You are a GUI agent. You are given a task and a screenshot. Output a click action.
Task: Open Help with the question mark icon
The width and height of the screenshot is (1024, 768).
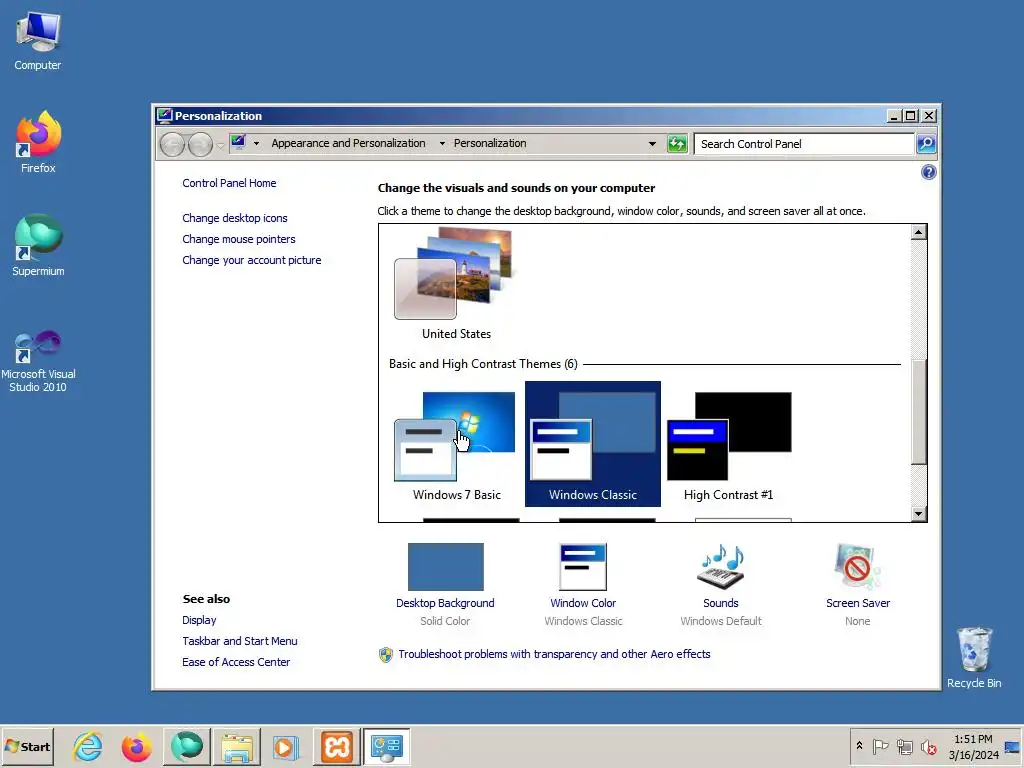pos(929,172)
